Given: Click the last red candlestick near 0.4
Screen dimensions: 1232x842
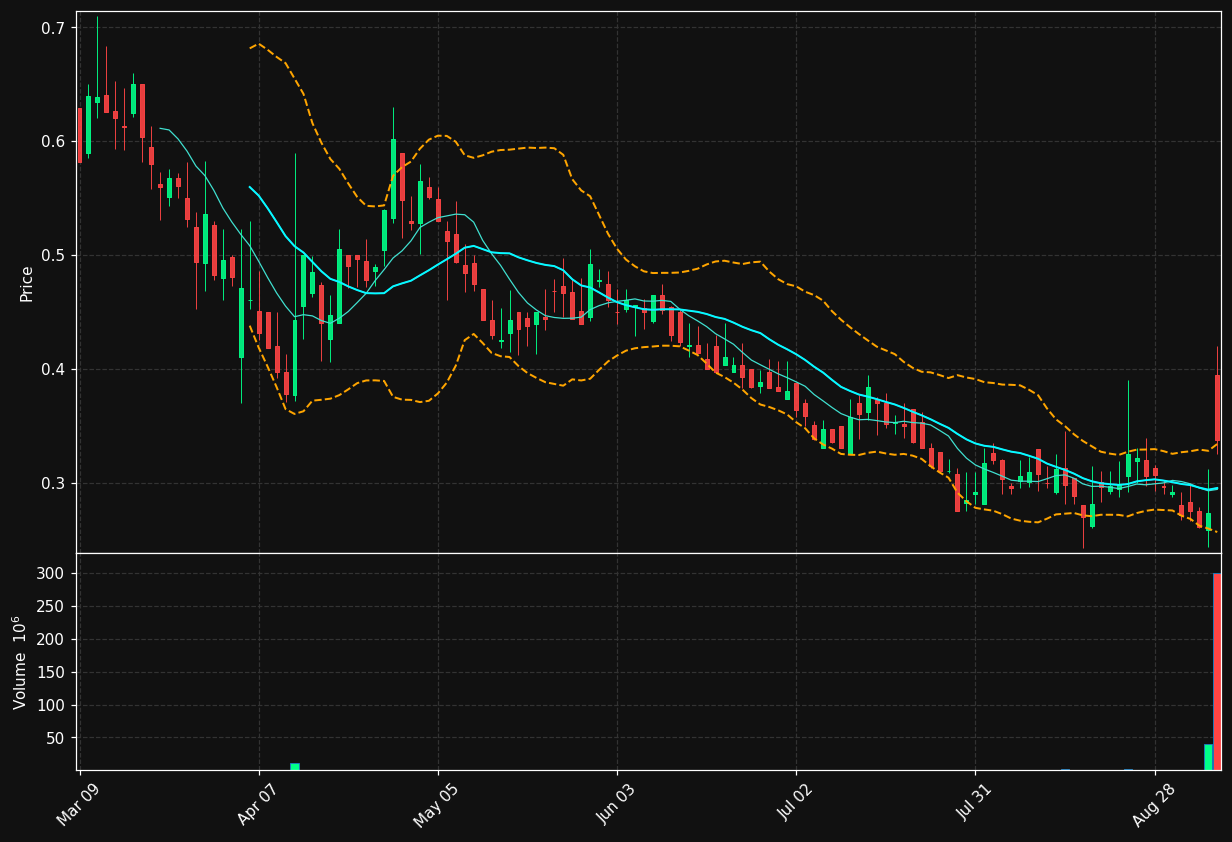Looking at the screenshot, I should tap(1217, 408).
